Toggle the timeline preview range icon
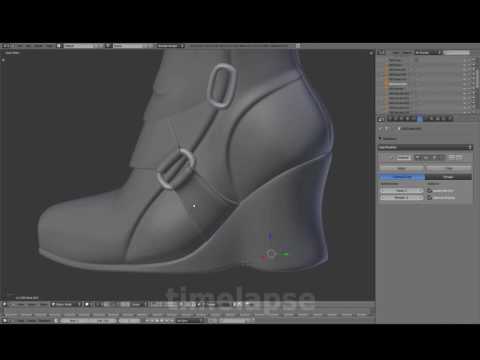Image resolution: width=480 pixels, height=360 pixels. (x=56, y=320)
